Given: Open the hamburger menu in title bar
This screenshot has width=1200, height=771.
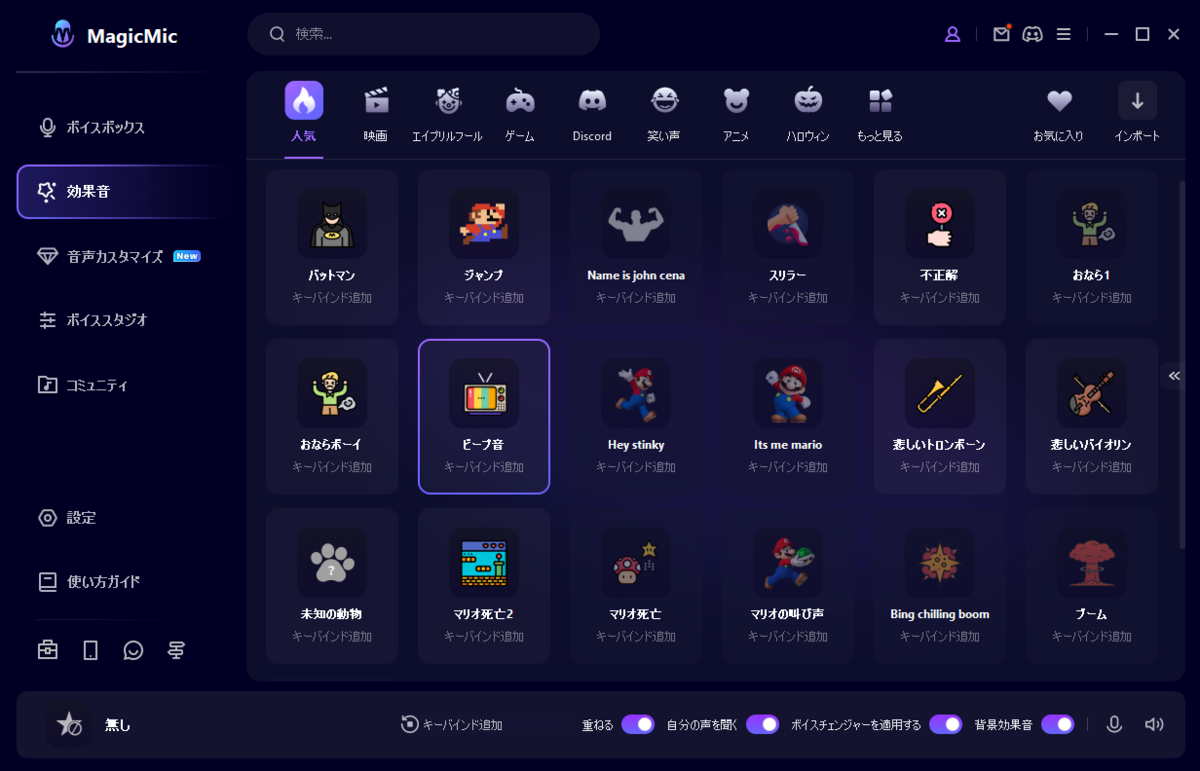Looking at the screenshot, I should coord(1064,34).
